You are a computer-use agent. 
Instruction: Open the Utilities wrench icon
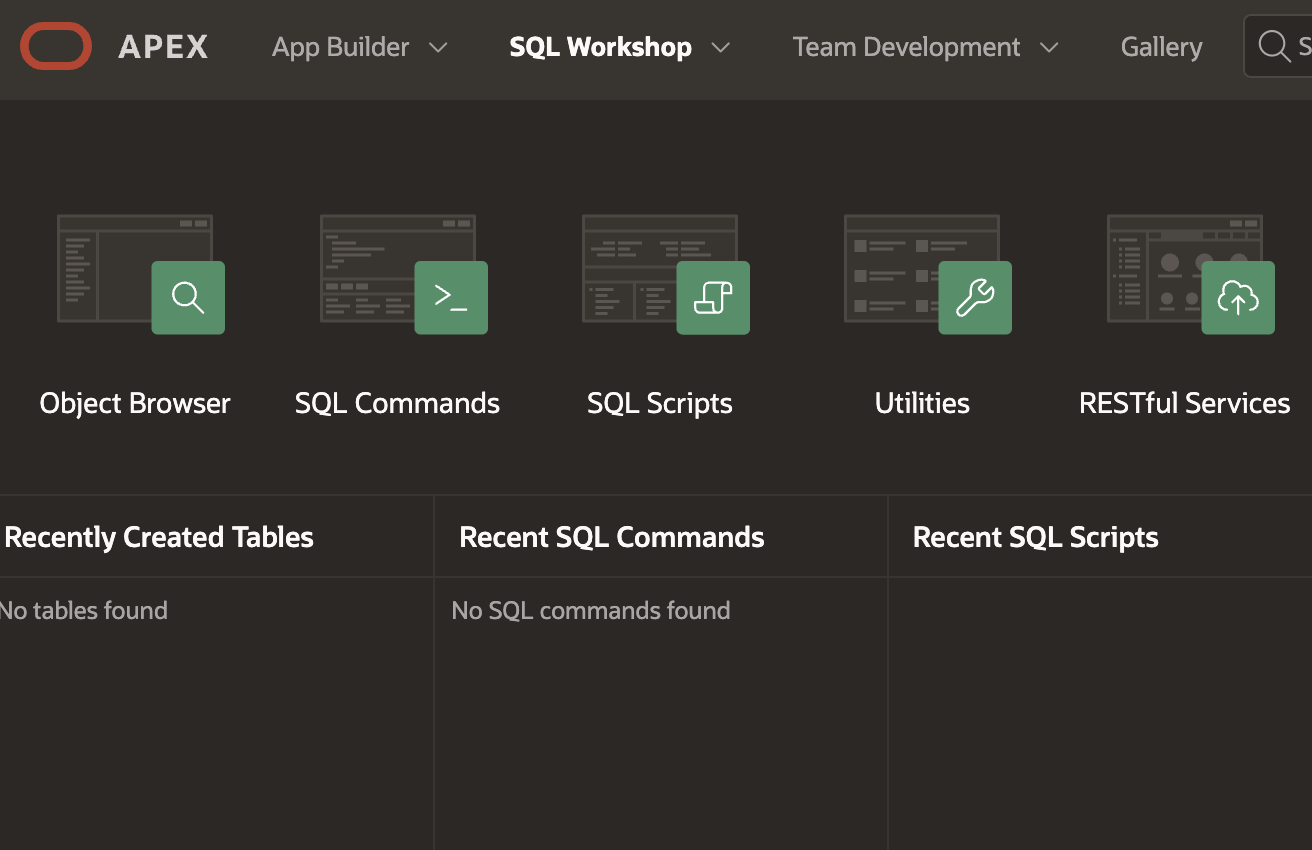975,298
